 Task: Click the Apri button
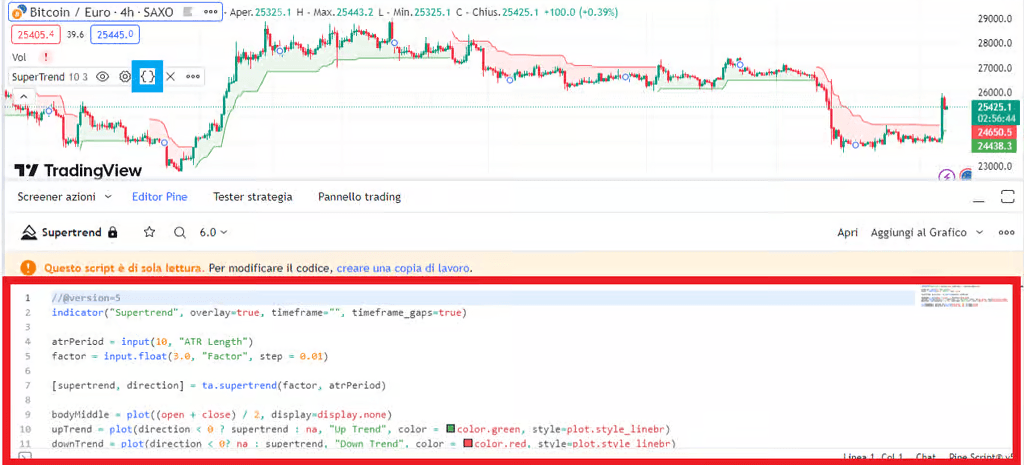[847, 232]
